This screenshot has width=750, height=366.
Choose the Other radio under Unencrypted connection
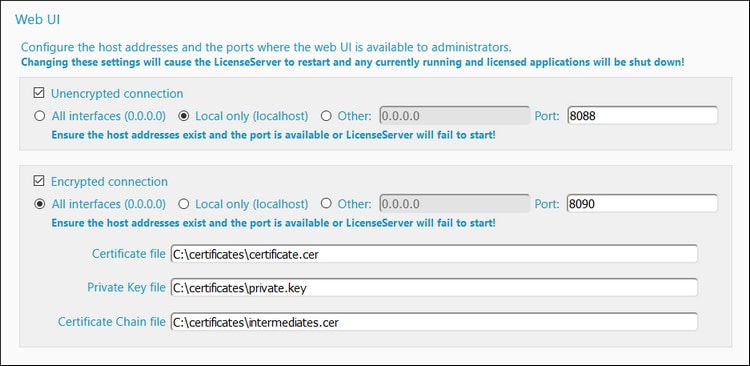point(326,116)
